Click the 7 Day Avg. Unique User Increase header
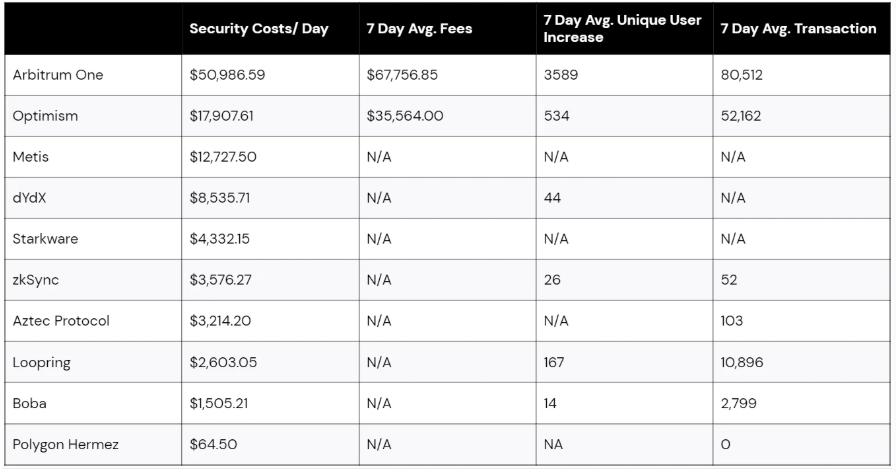This screenshot has height=472, width=896. pos(622,28)
